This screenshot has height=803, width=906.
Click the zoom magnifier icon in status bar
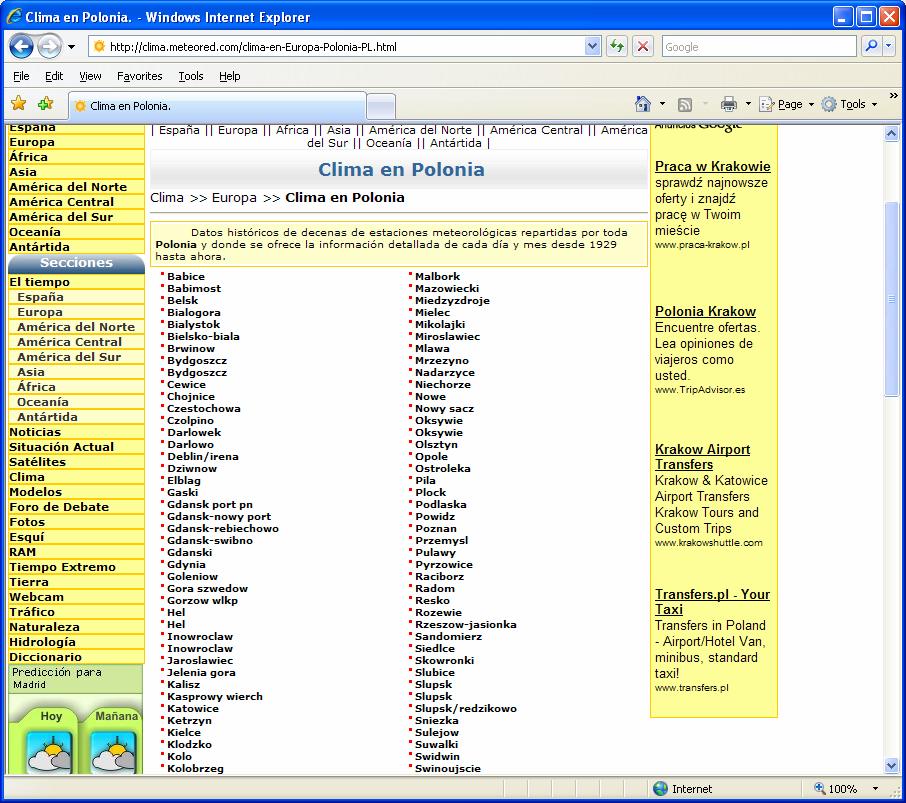tap(819, 788)
